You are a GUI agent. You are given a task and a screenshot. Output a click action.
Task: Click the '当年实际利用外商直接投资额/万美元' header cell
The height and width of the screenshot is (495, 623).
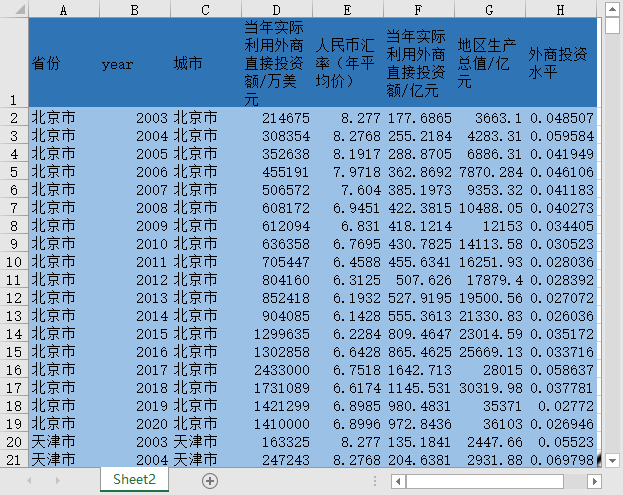tap(277, 63)
